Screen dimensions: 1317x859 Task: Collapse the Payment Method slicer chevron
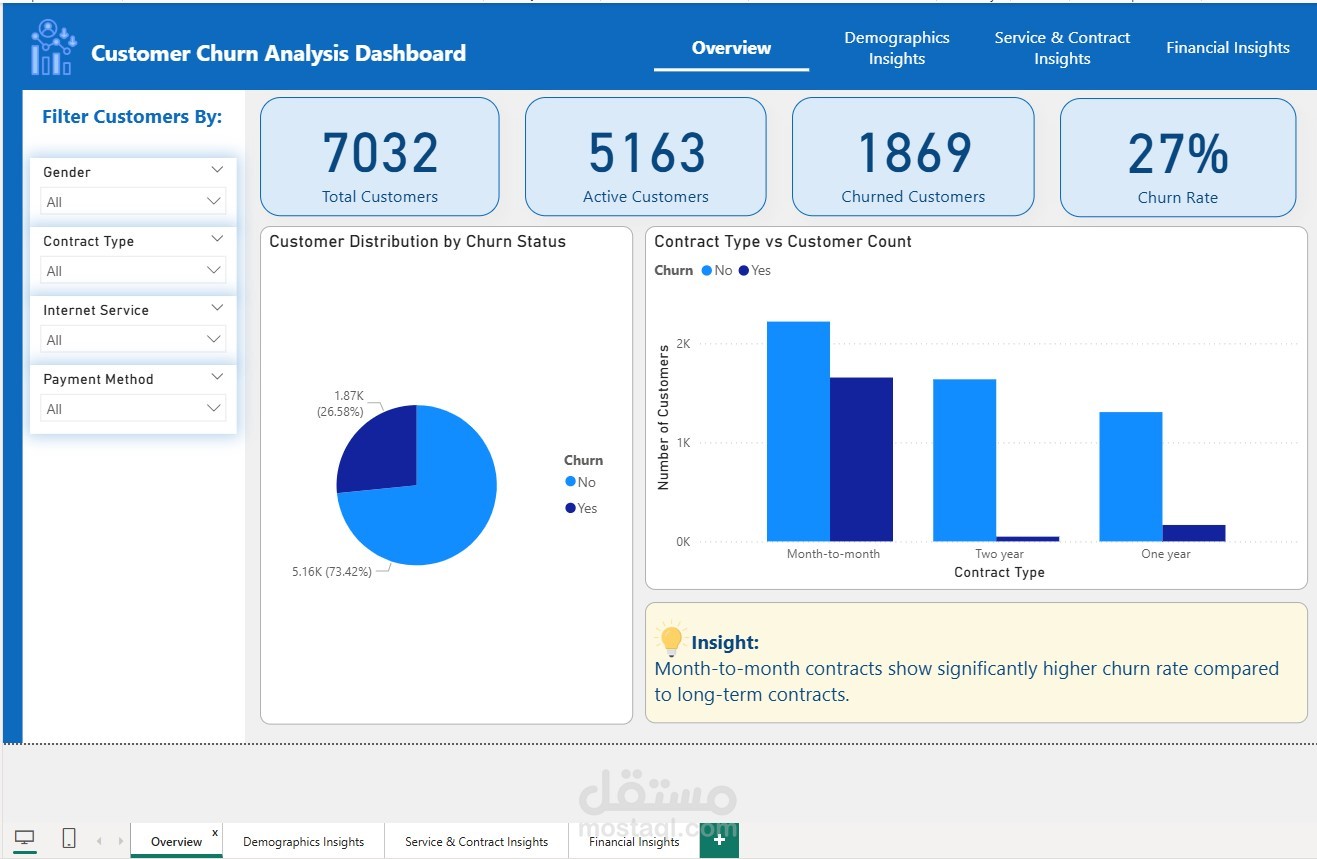pos(217,378)
